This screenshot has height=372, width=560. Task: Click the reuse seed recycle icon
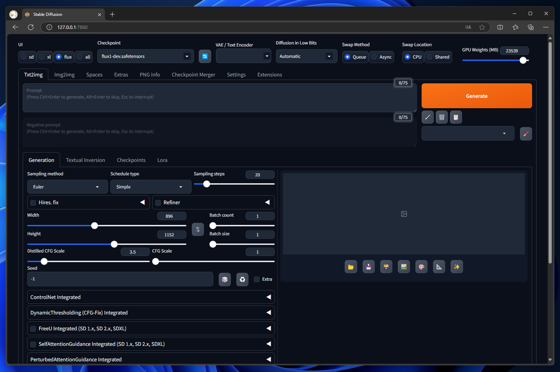pyautogui.click(x=242, y=279)
